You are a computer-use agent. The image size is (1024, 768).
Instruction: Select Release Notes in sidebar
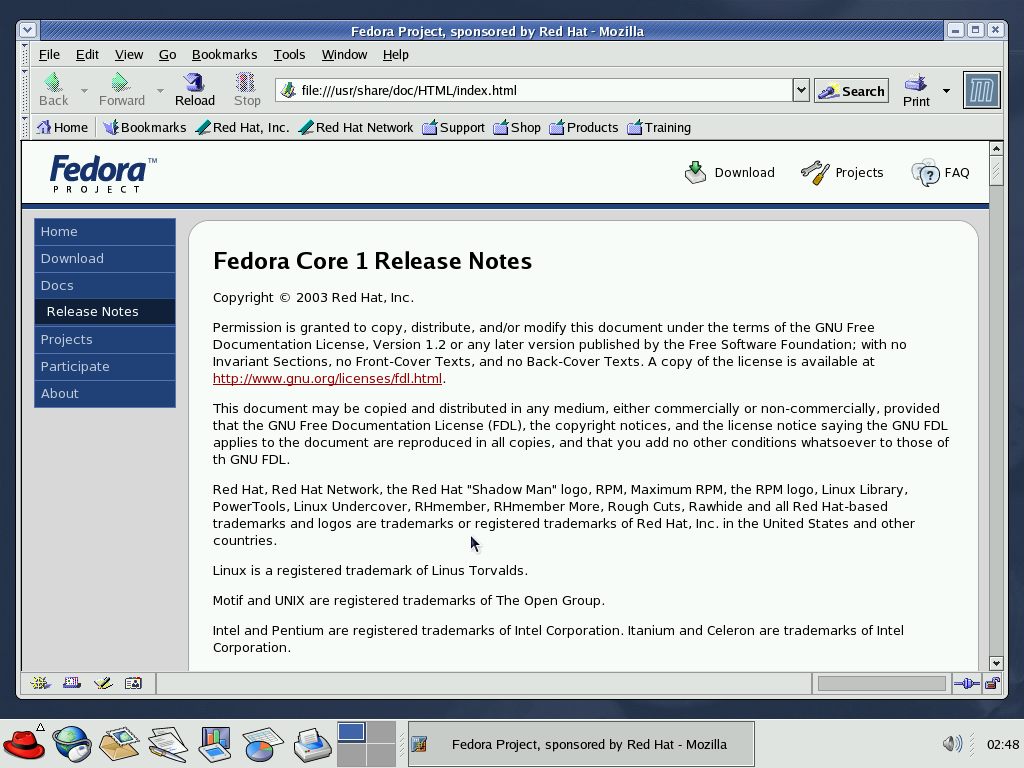104,312
